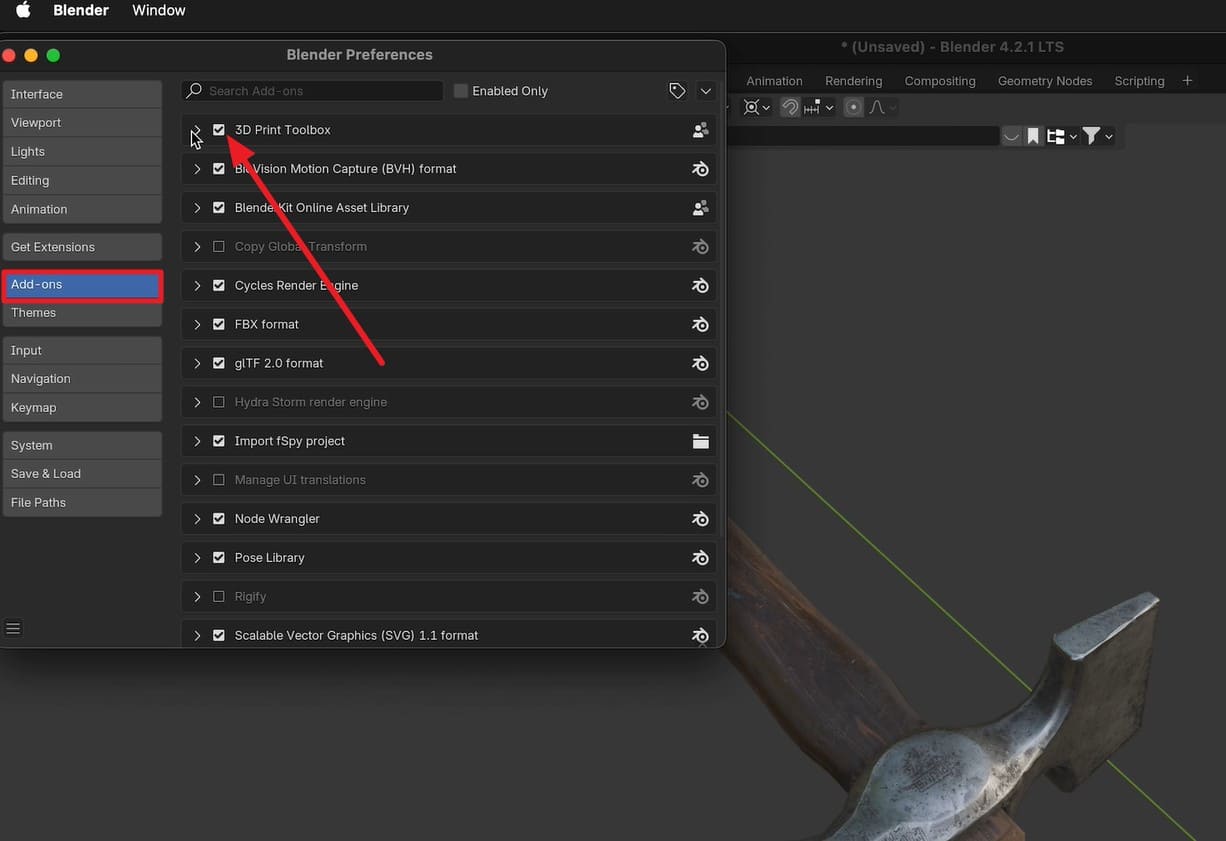Image resolution: width=1226 pixels, height=841 pixels.
Task: Switch to the Geometry Nodes workspace tab
Action: 1044,80
